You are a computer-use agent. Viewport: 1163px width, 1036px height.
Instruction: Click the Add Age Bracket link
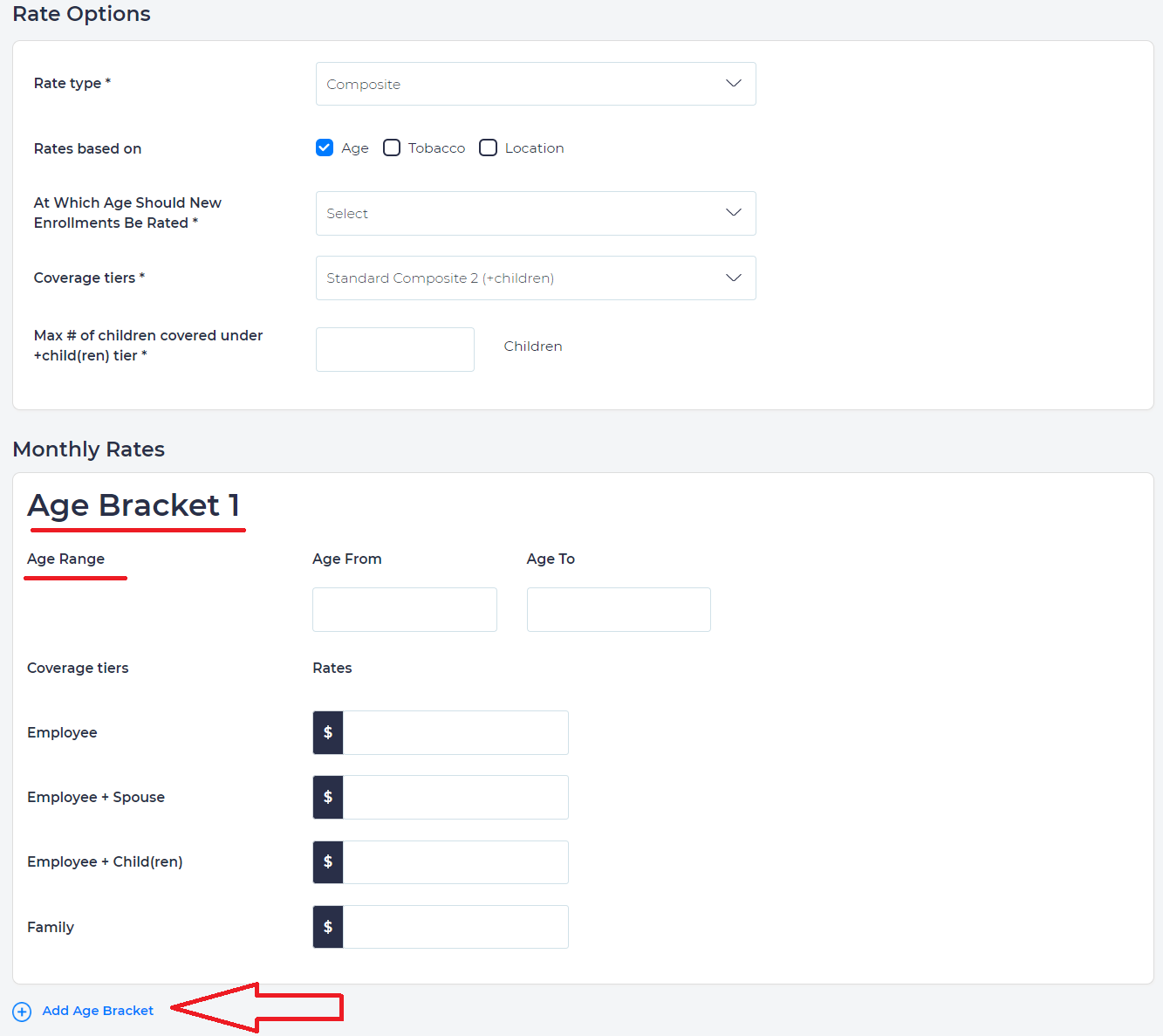pyautogui.click(x=98, y=1011)
